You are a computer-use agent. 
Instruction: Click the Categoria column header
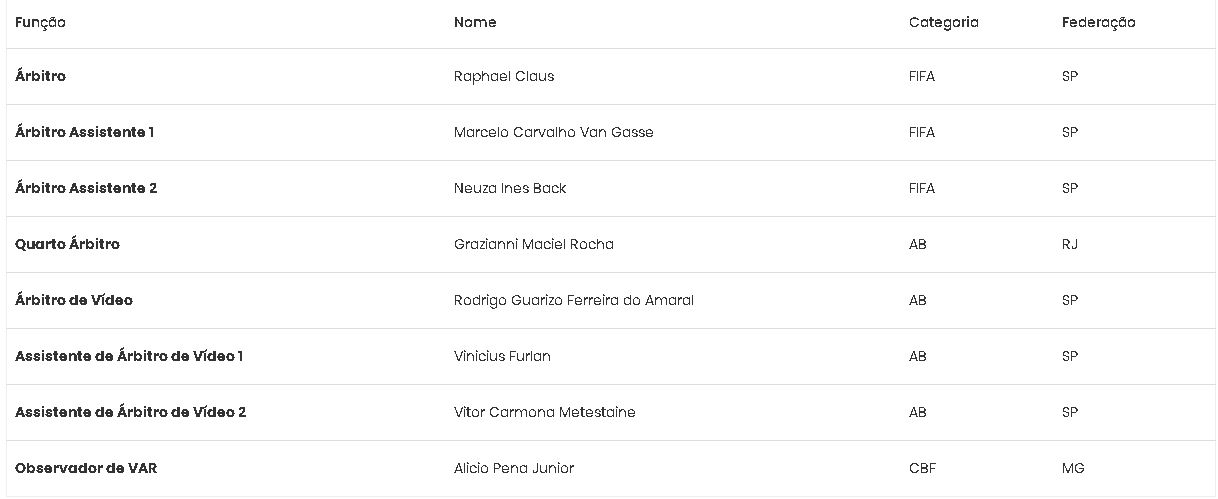943,22
